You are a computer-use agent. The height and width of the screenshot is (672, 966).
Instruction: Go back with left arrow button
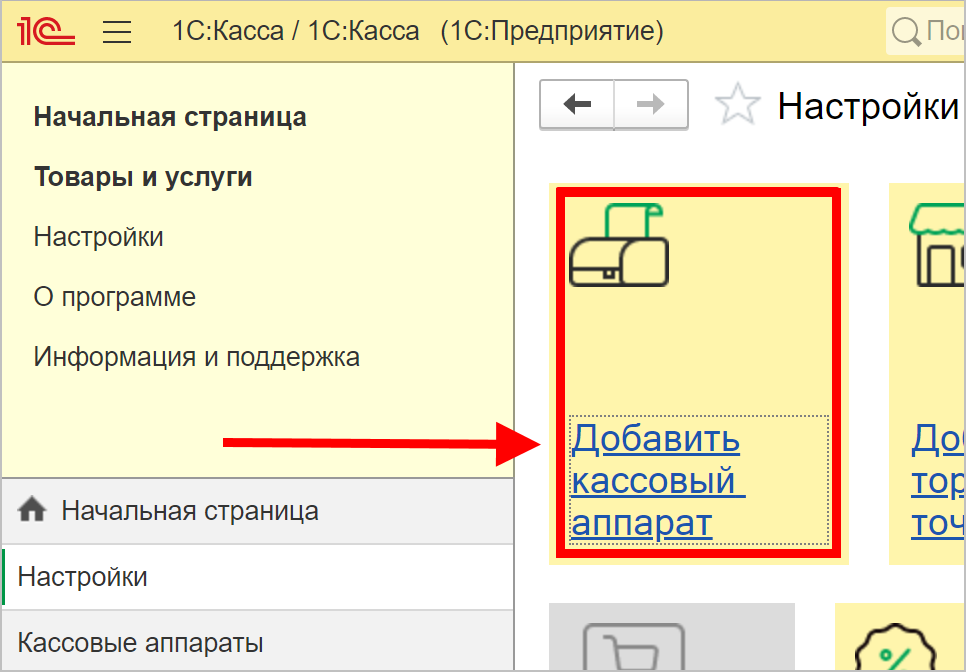[577, 104]
